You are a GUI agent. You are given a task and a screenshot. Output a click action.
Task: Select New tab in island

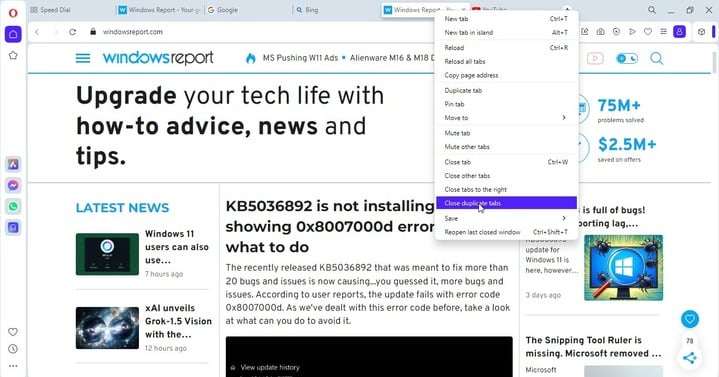click(506, 33)
